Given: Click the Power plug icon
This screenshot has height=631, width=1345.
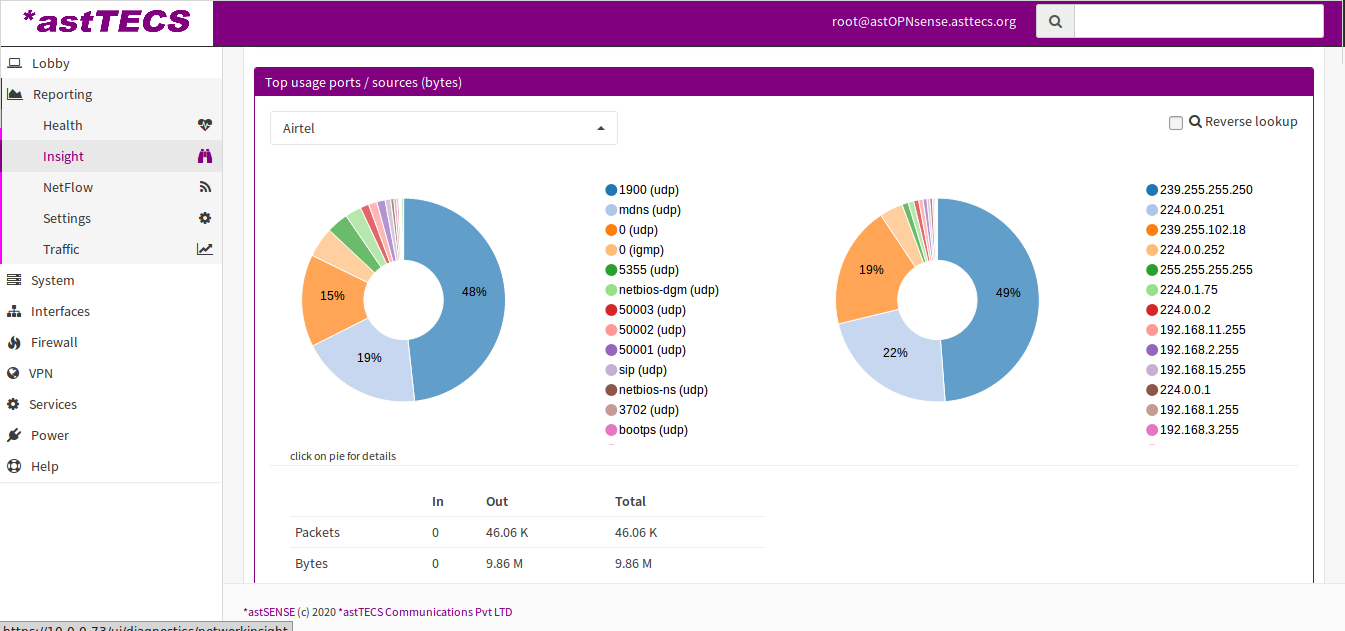Looking at the screenshot, I should 14,435.
